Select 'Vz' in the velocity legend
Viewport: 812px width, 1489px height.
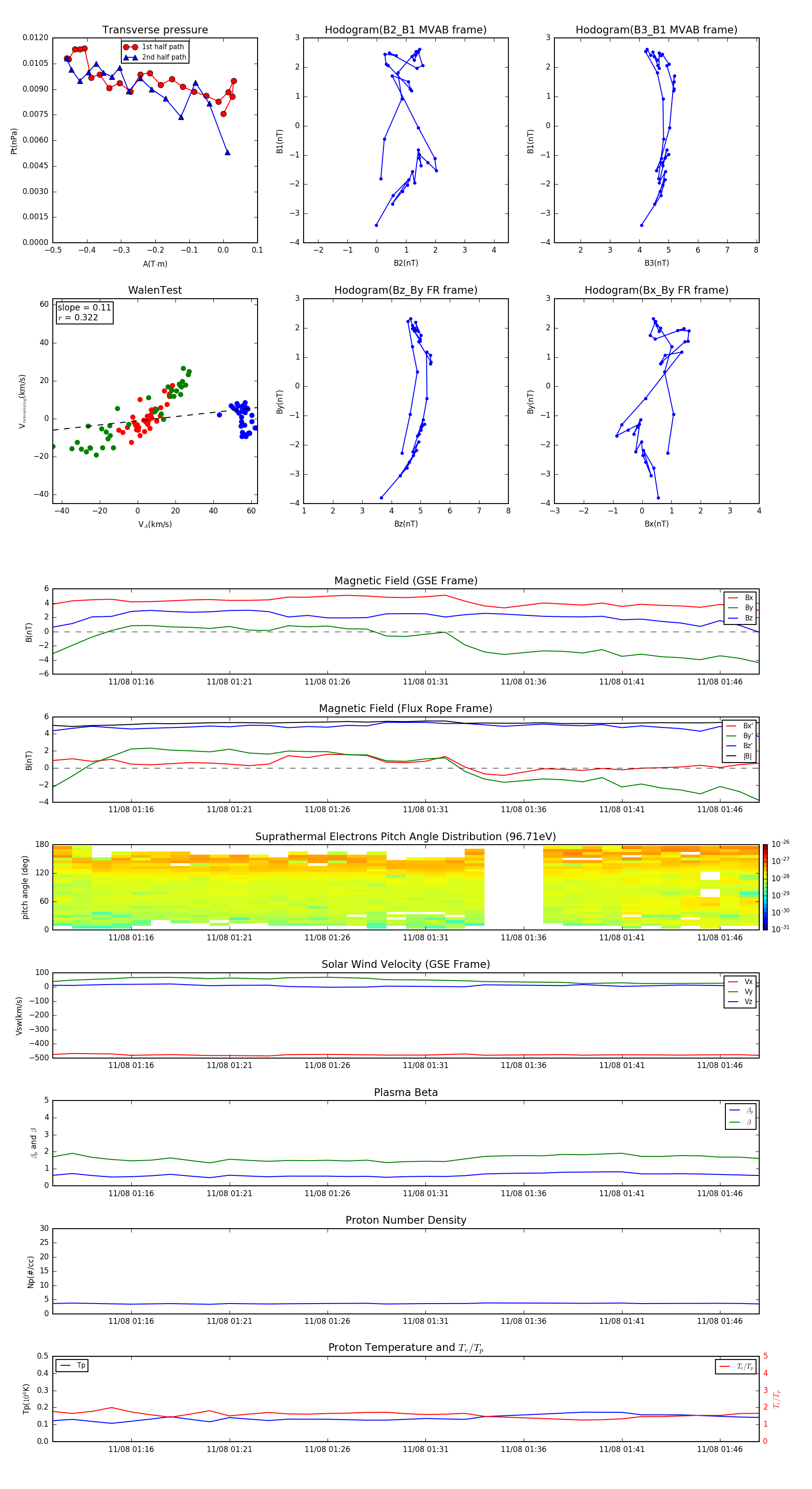click(740, 1002)
